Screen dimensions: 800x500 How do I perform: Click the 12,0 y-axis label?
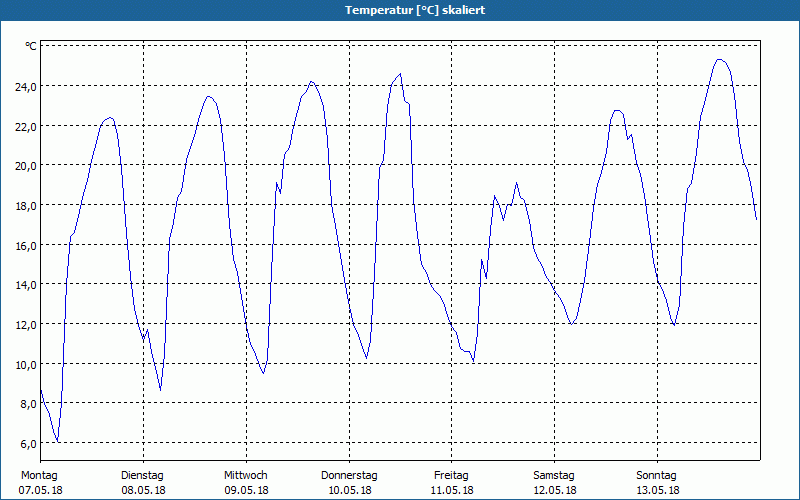(x=26, y=324)
